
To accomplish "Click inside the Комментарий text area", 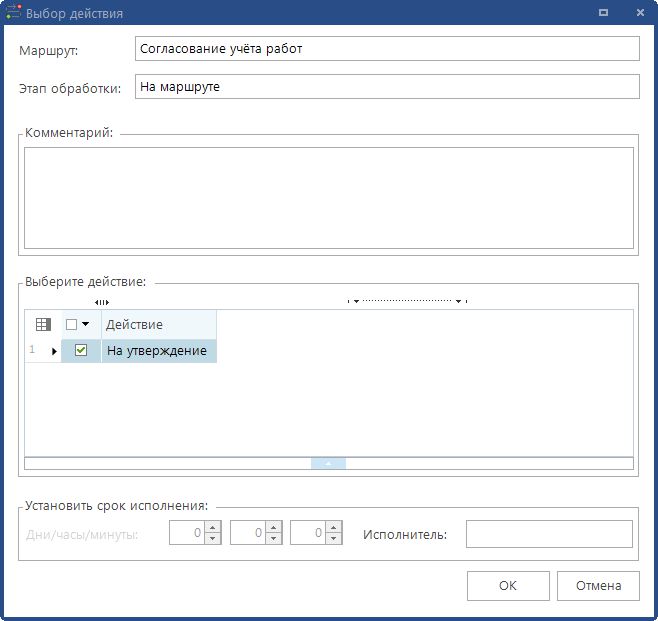I will 329,197.
